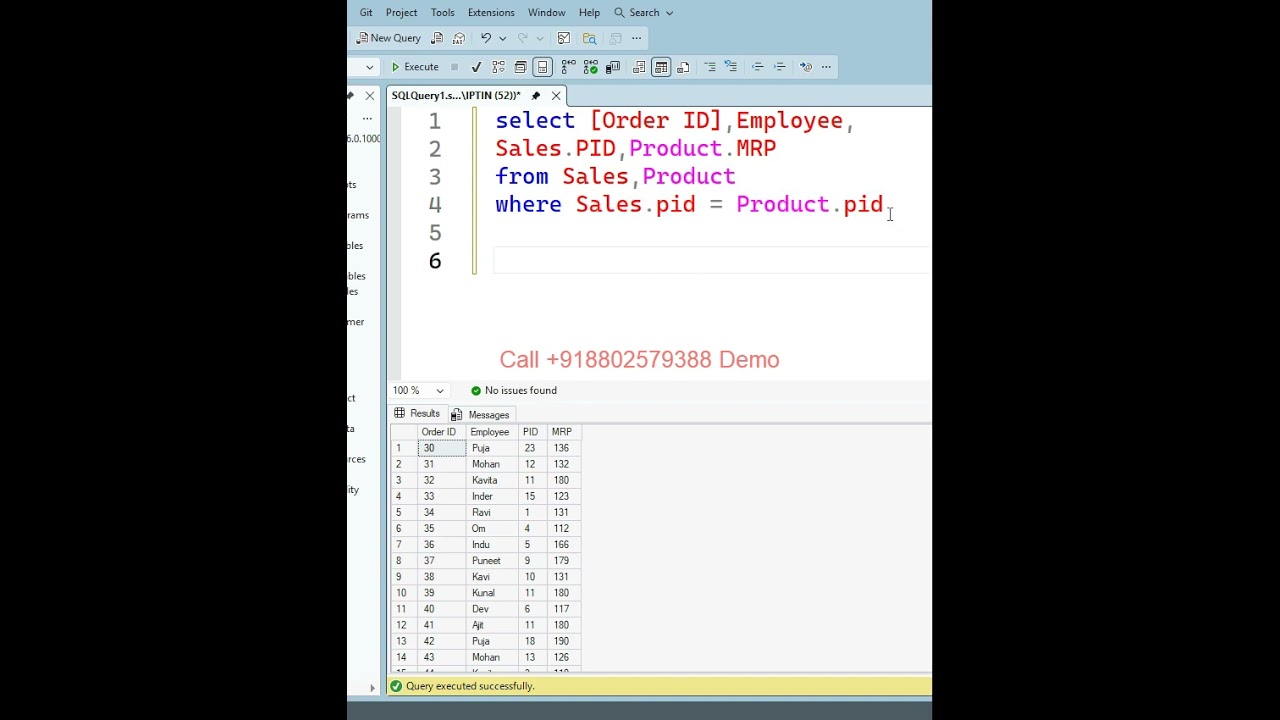1280x720 pixels.
Task: Close the SQLQuery1 document tab
Action: [x=556, y=96]
